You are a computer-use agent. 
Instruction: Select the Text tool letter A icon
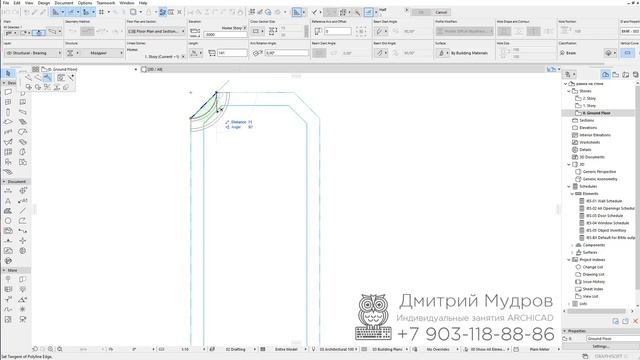click(x=8, y=201)
